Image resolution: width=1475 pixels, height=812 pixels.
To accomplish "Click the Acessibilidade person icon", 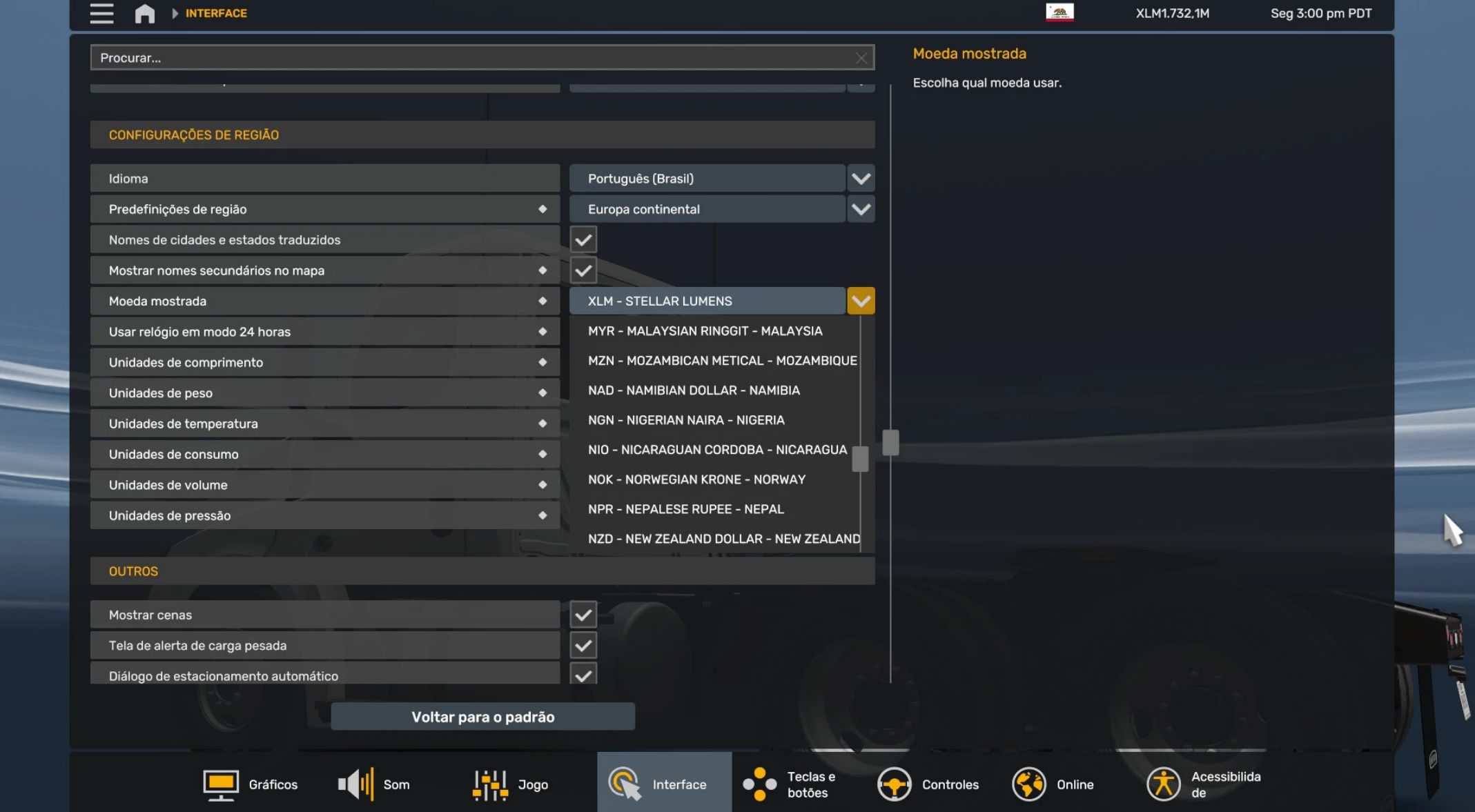I will [x=1163, y=784].
